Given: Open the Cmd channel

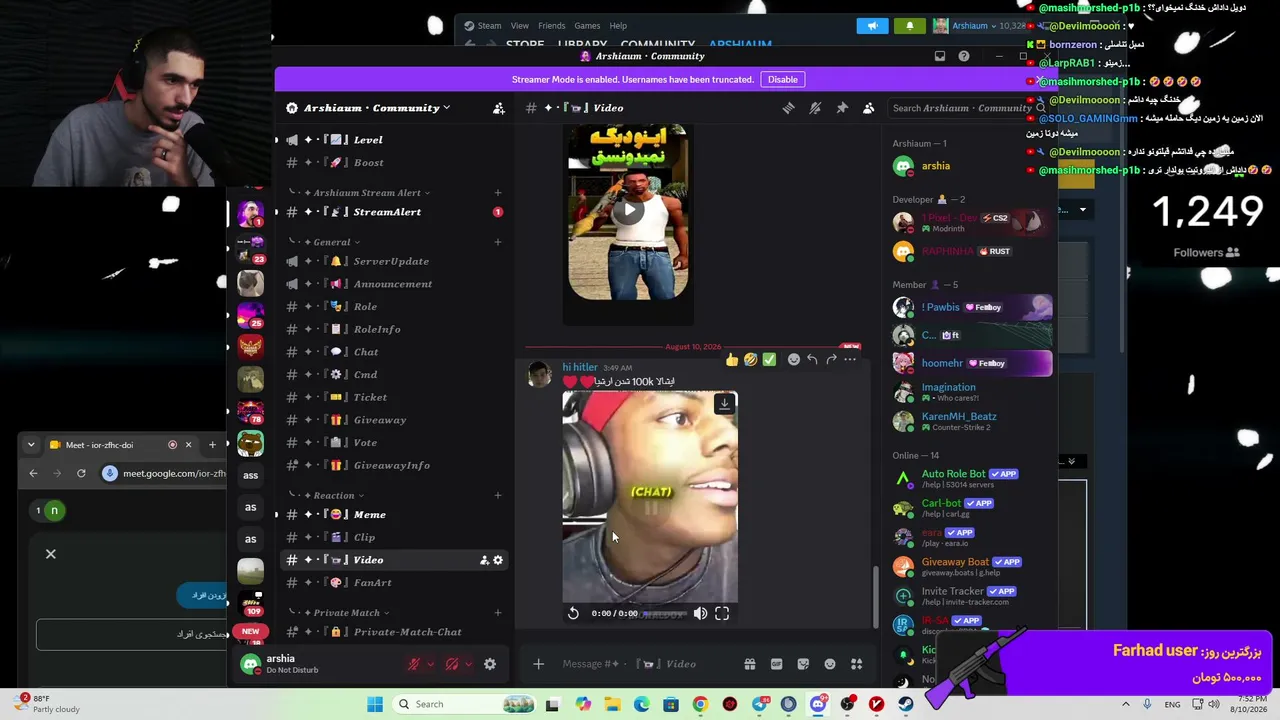Looking at the screenshot, I should (393, 374).
